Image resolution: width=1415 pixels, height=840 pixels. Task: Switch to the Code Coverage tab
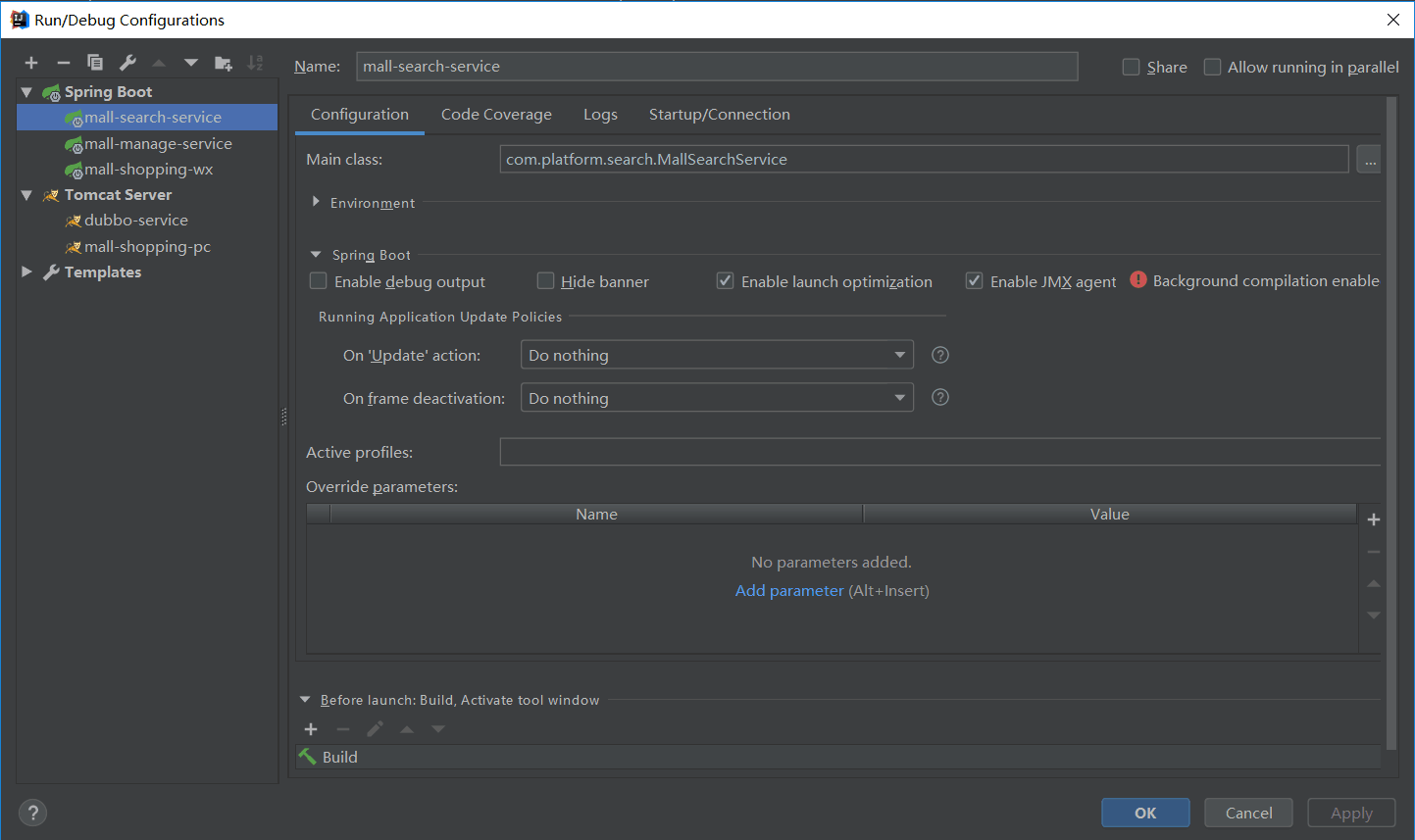pyautogui.click(x=496, y=115)
